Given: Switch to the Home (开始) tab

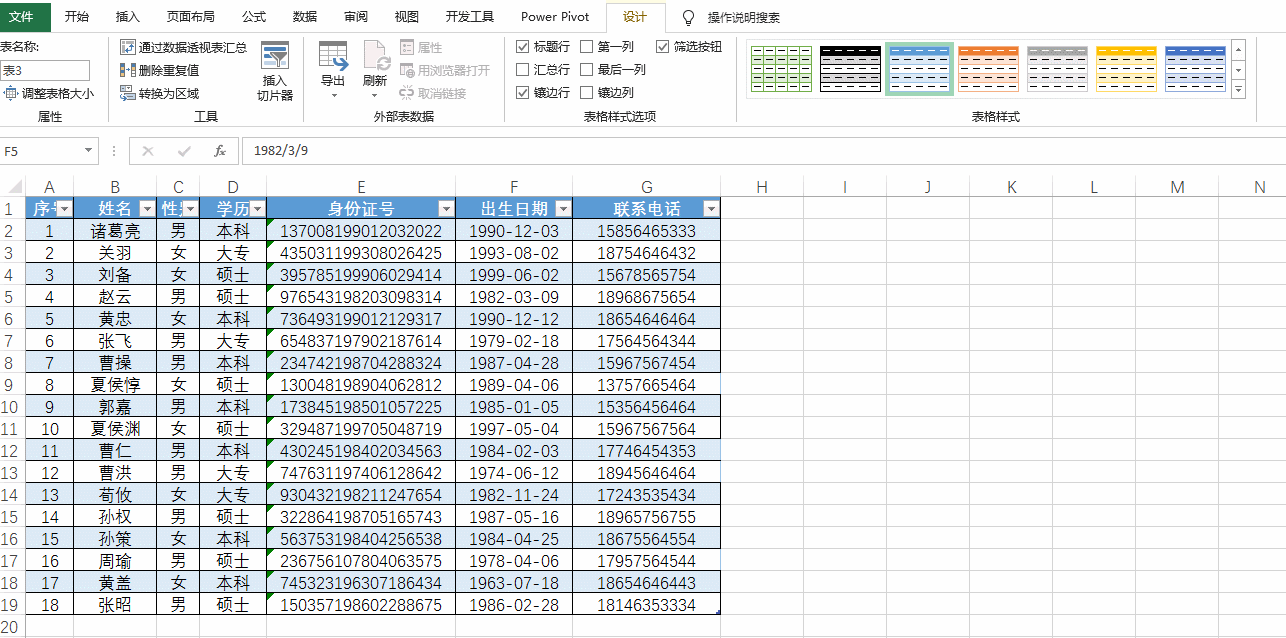Looking at the screenshot, I should coord(77,17).
